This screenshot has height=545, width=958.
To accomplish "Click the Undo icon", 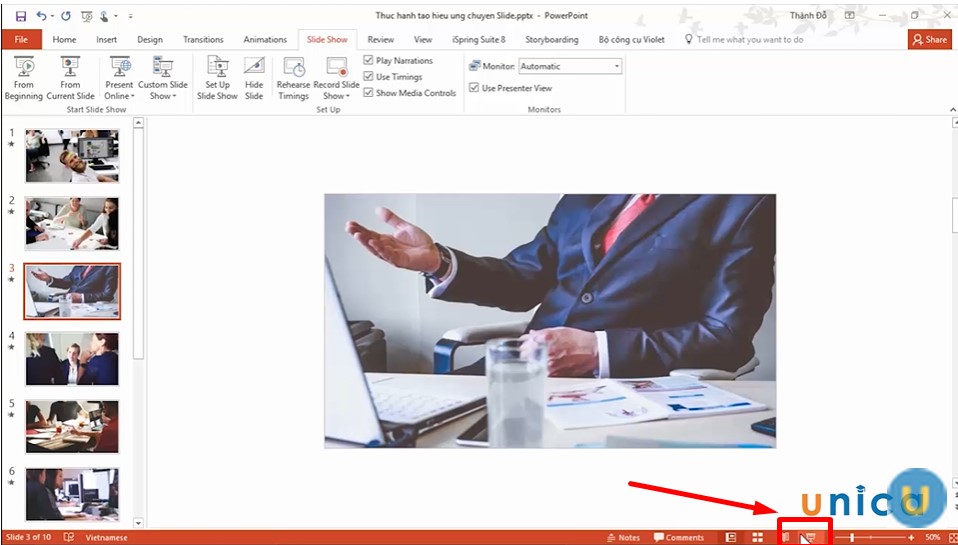I will click(42, 16).
